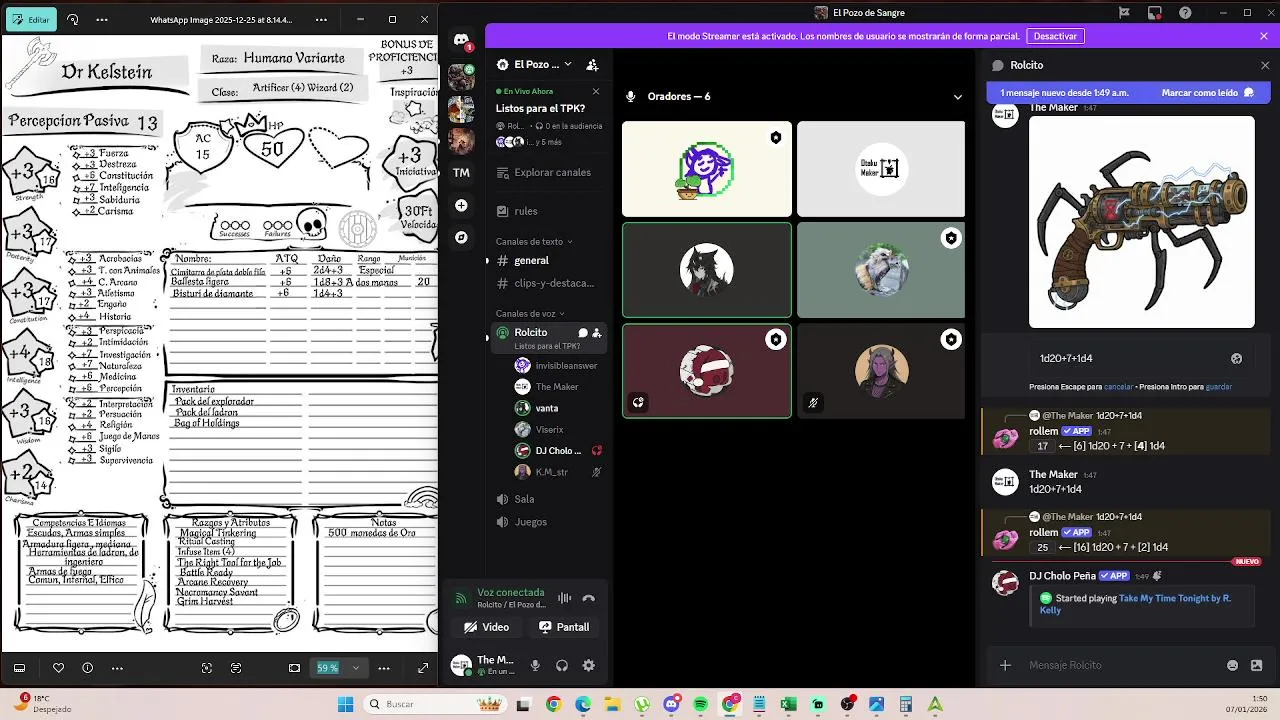Screen dimensions: 1280x720
Task: Open chat bubble icon for Rolcito voice channel
Action: (x=582, y=333)
